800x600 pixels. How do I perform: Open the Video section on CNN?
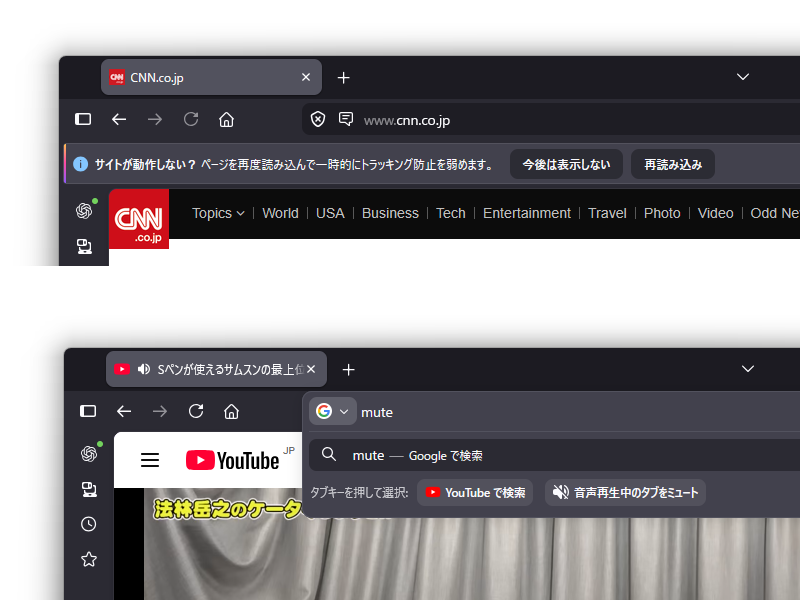click(x=715, y=213)
